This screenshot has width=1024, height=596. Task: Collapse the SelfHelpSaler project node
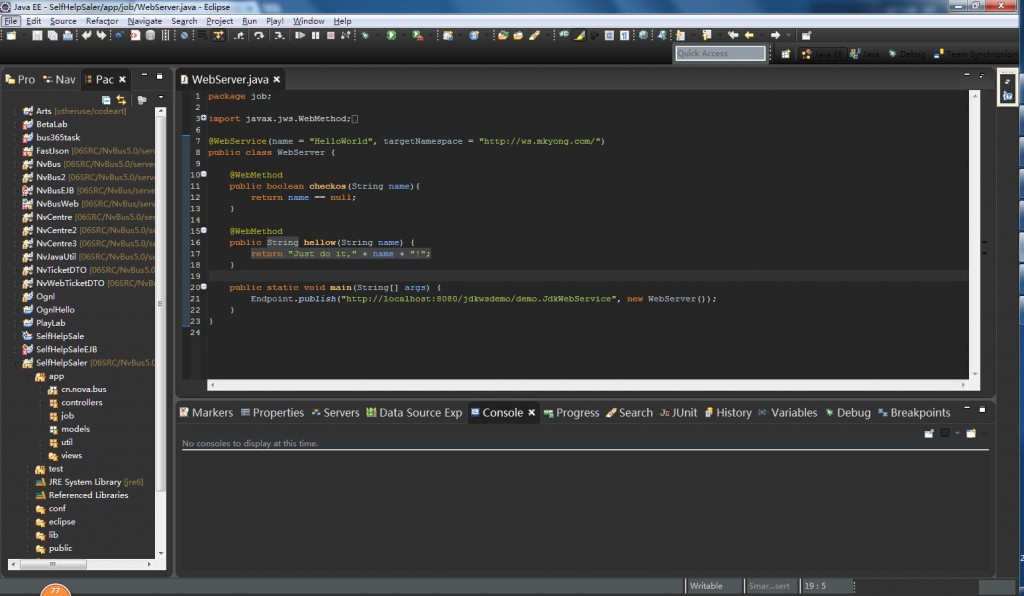point(16,363)
